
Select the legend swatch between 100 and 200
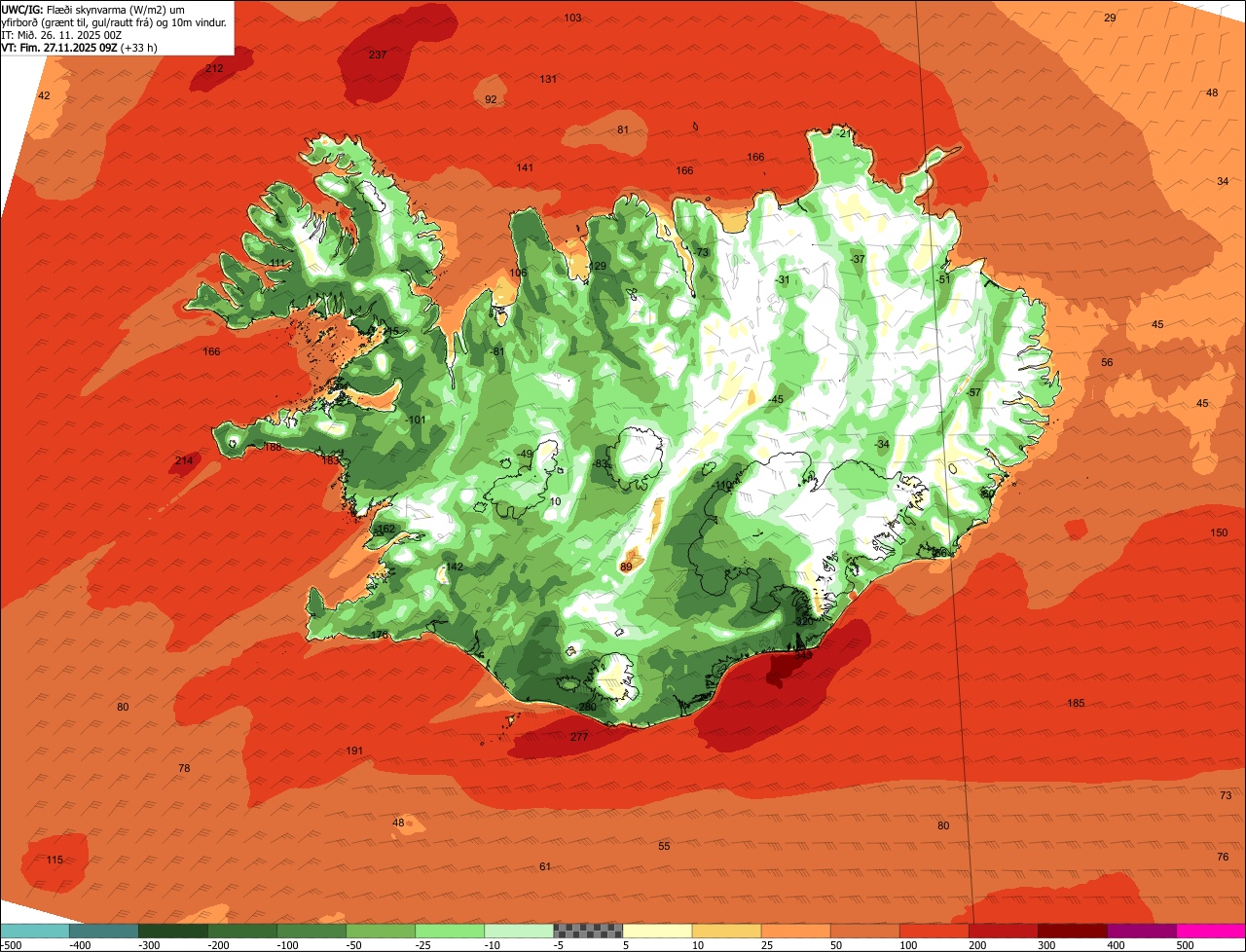(934, 931)
